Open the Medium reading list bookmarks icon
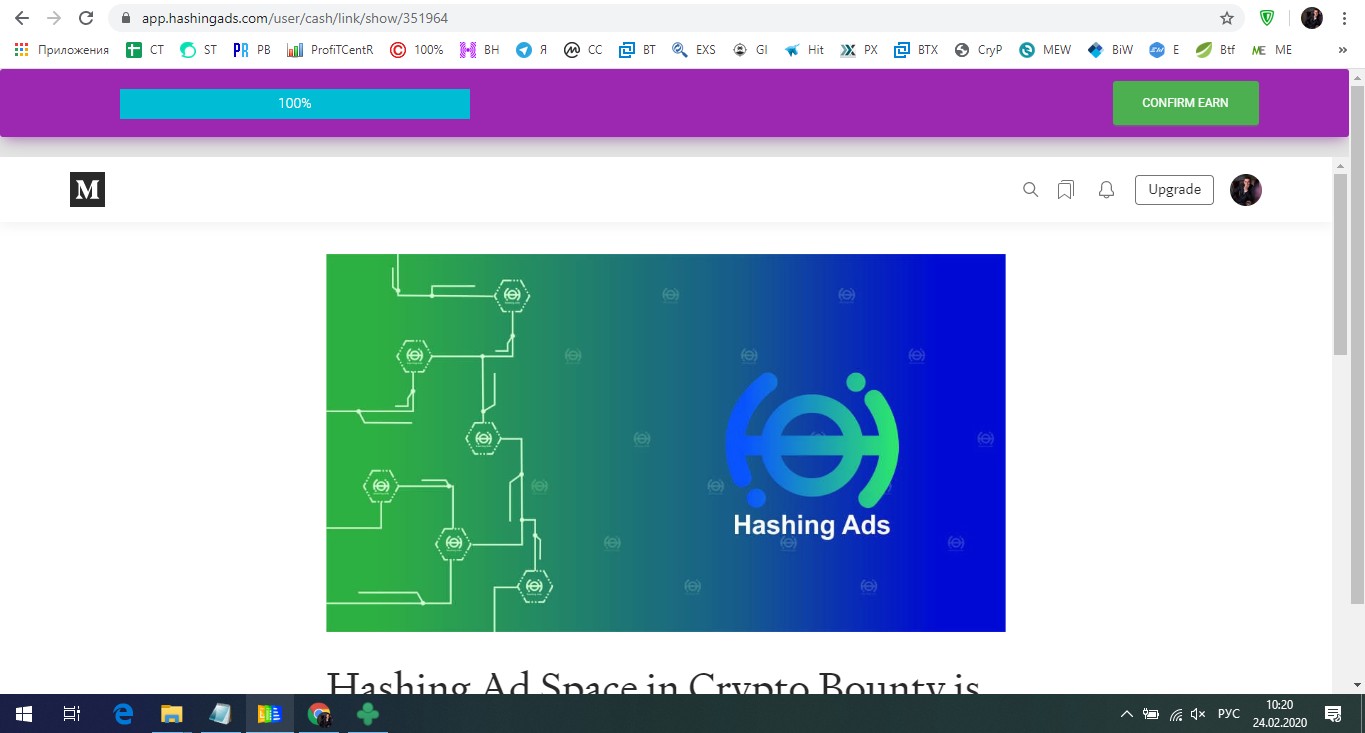1365x733 pixels. (x=1066, y=190)
